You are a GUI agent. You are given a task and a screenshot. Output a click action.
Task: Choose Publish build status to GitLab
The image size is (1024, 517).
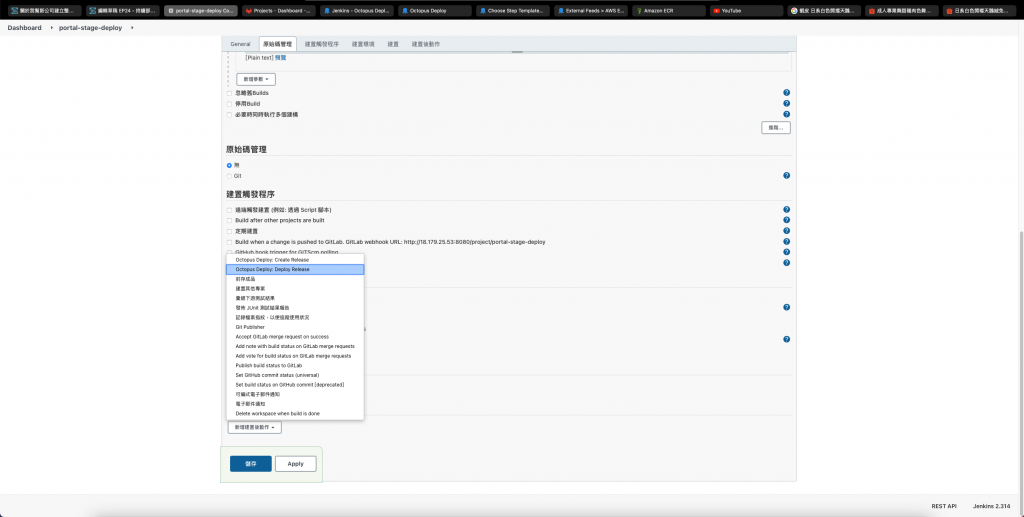[295, 366]
